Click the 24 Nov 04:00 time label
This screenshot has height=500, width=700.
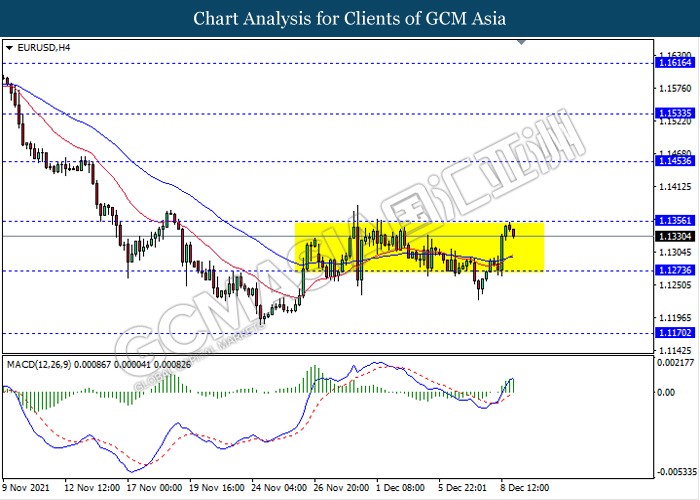pyautogui.click(x=279, y=487)
